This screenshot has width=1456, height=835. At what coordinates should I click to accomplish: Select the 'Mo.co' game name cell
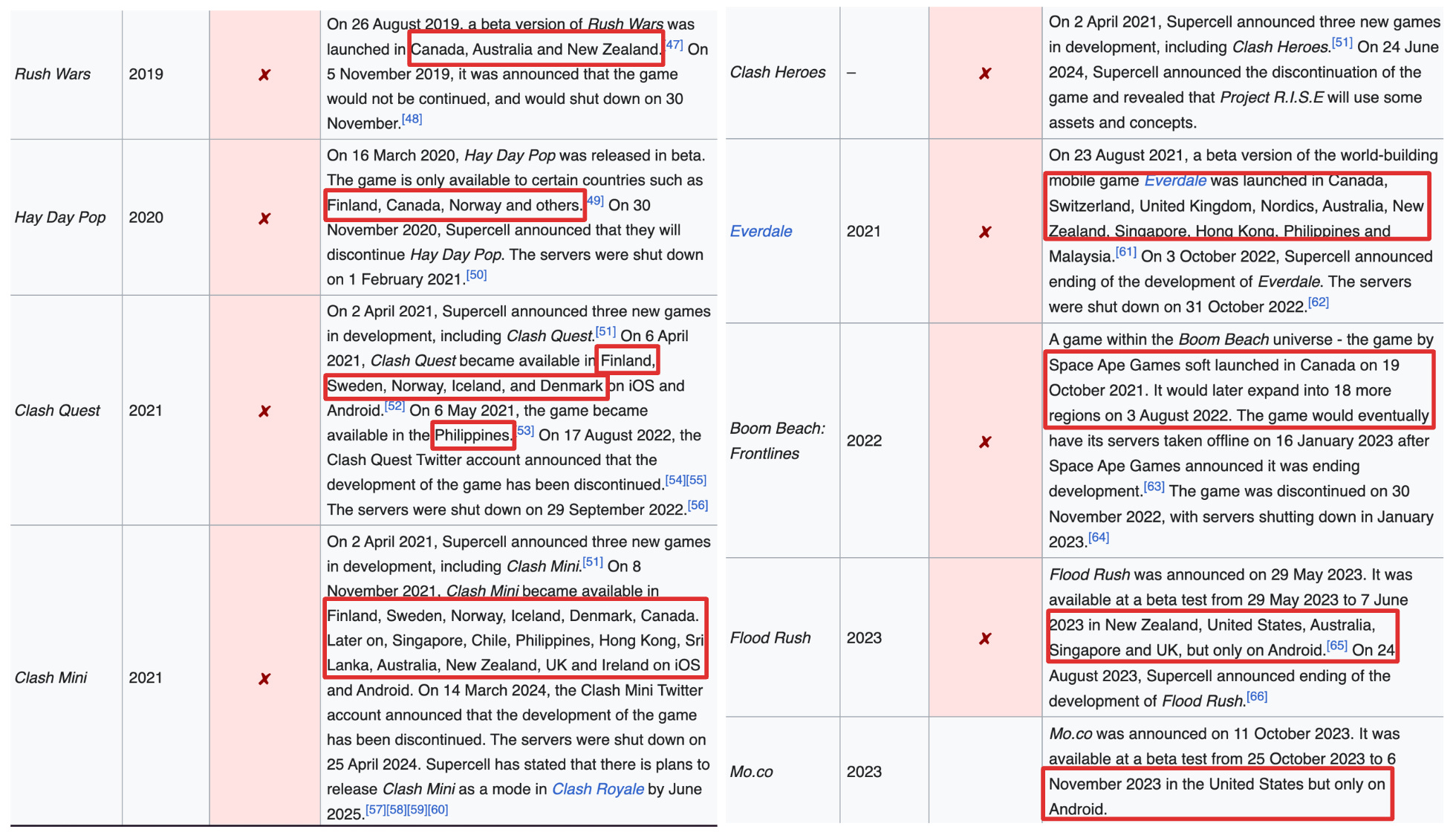pos(783,770)
